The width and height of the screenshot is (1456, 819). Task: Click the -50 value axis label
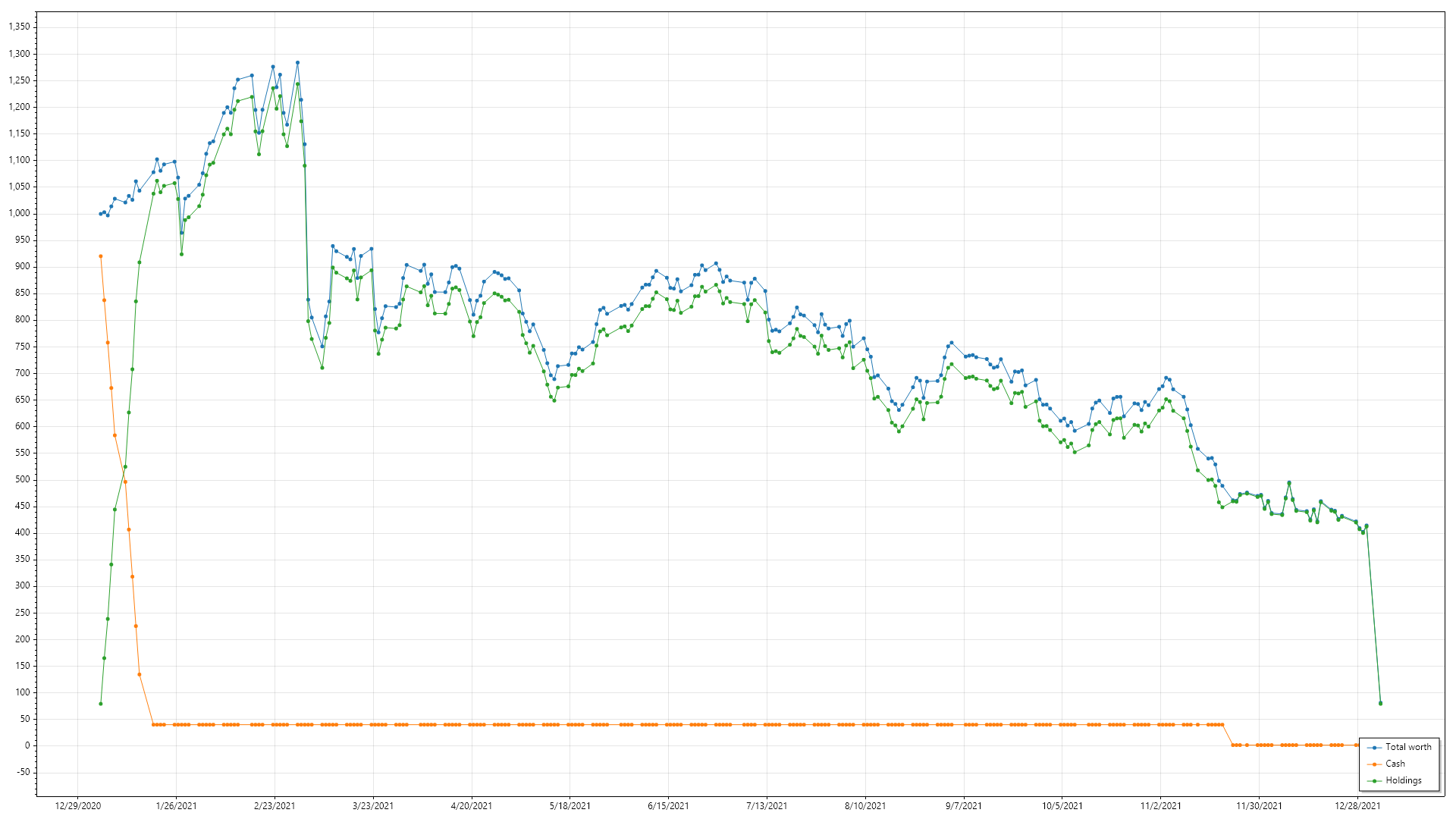click(24, 772)
